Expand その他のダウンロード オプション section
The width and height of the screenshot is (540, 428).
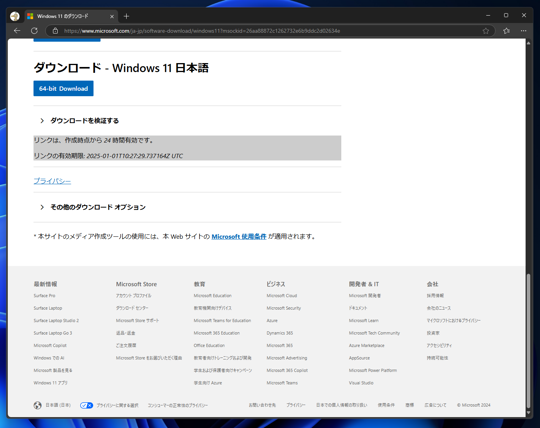pyautogui.click(x=93, y=207)
